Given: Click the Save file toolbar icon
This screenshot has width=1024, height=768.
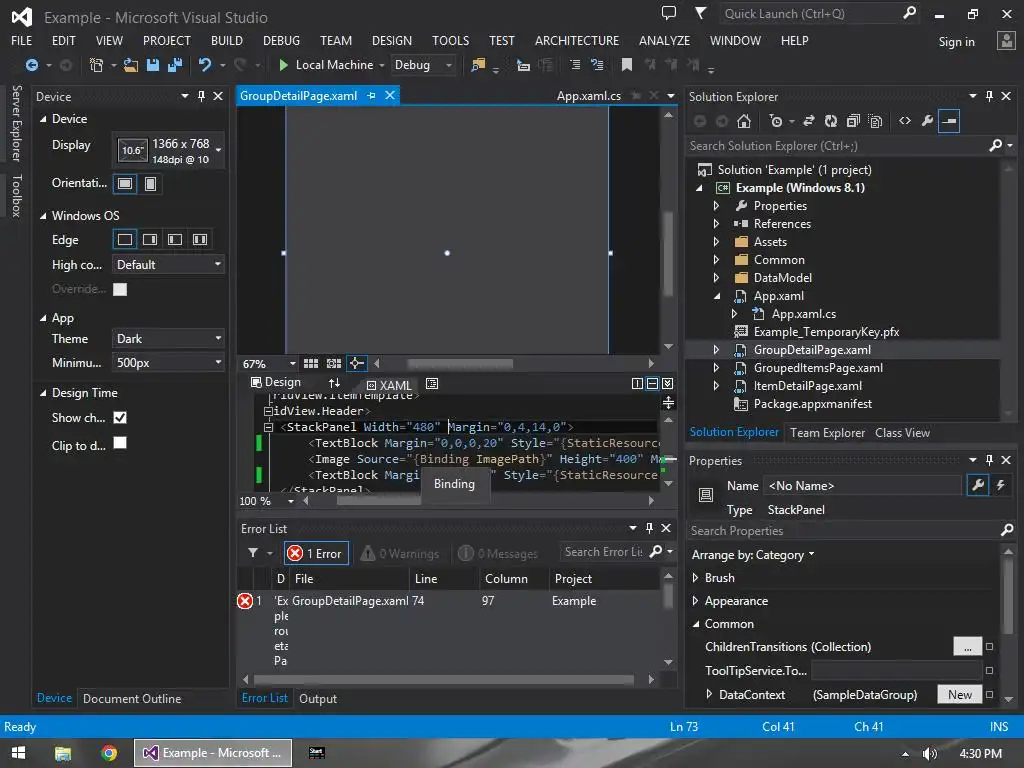Looking at the screenshot, I should tap(153, 65).
